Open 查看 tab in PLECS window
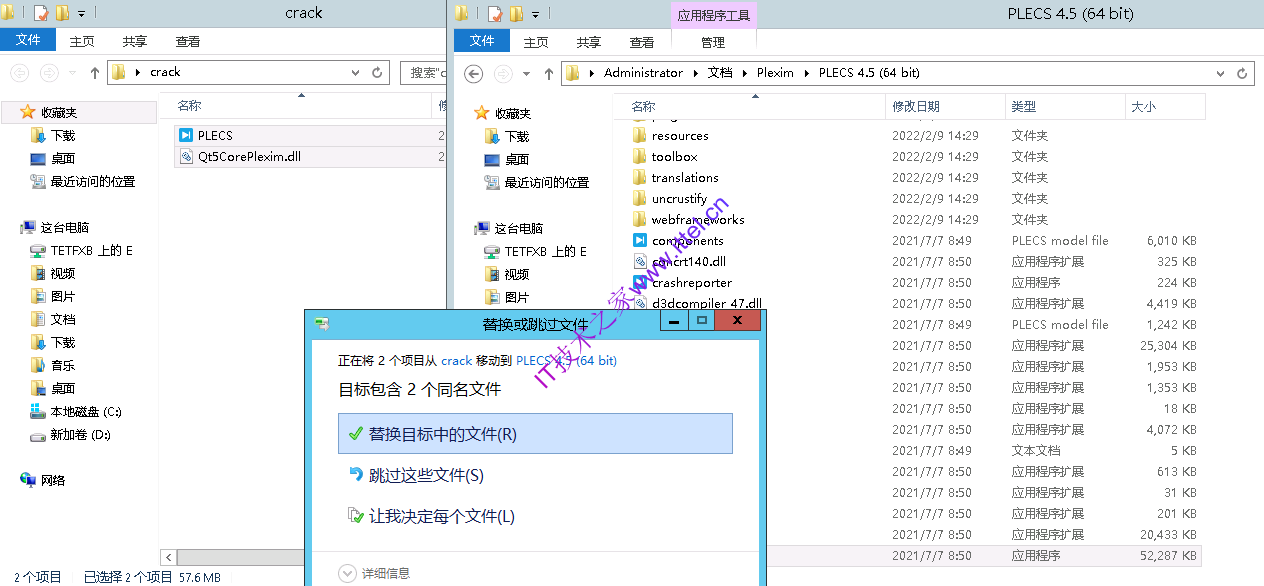Screen dimensions: 1264x586 [x=641, y=42]
